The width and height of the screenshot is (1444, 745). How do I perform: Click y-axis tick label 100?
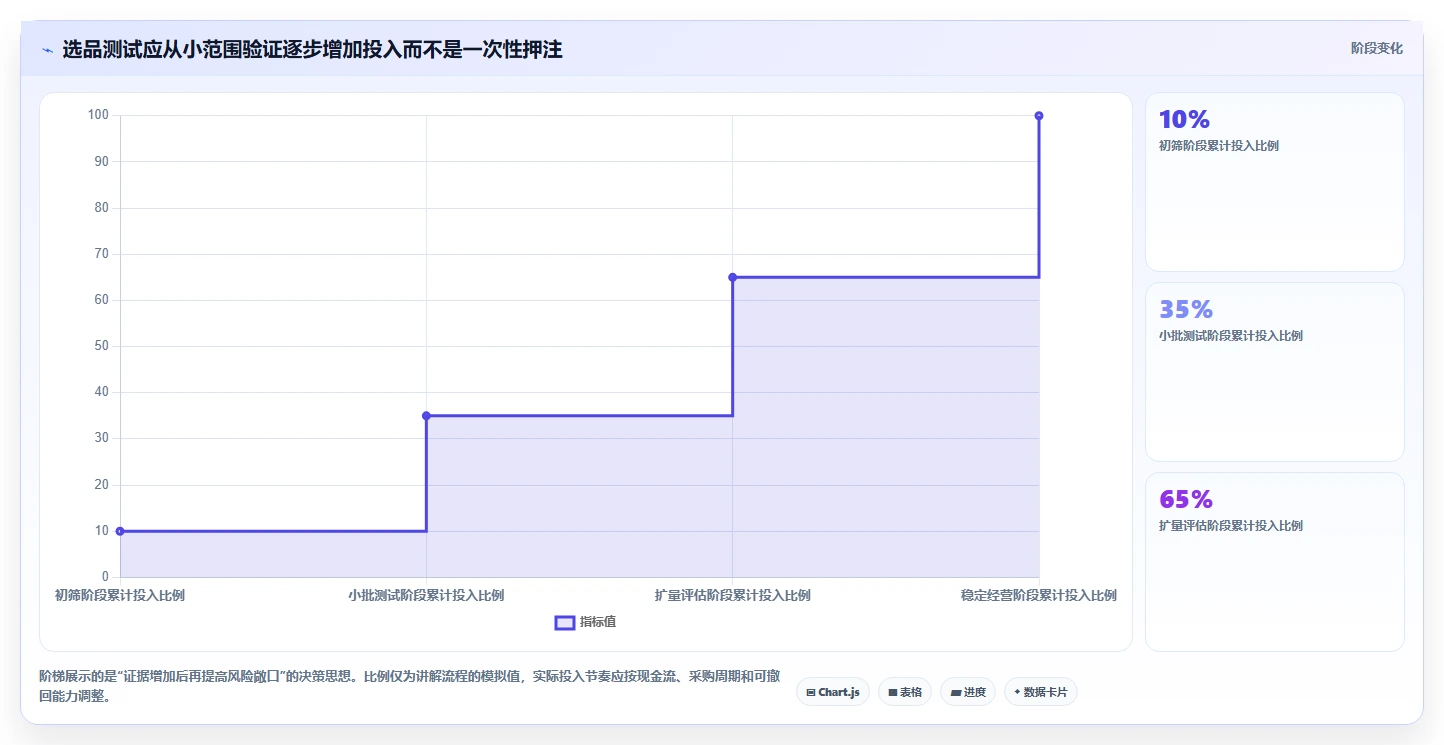pos(98,115)
